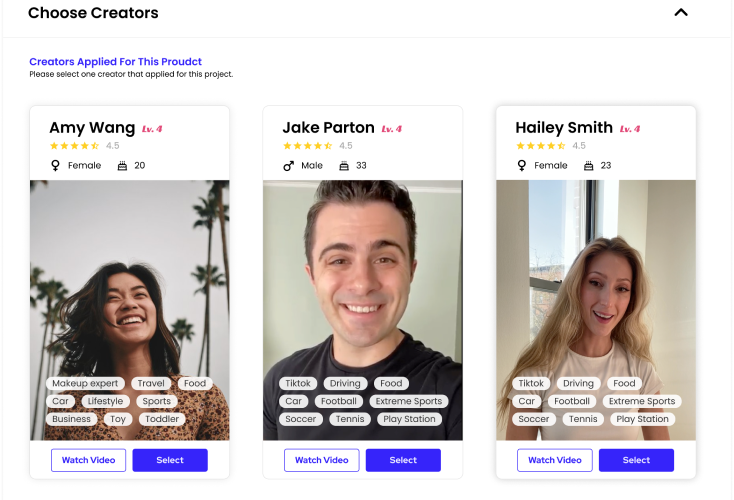This screenshot has width=734, height=500.
Task: Select Hailey Smith as creator
Action: pos(636,460)
